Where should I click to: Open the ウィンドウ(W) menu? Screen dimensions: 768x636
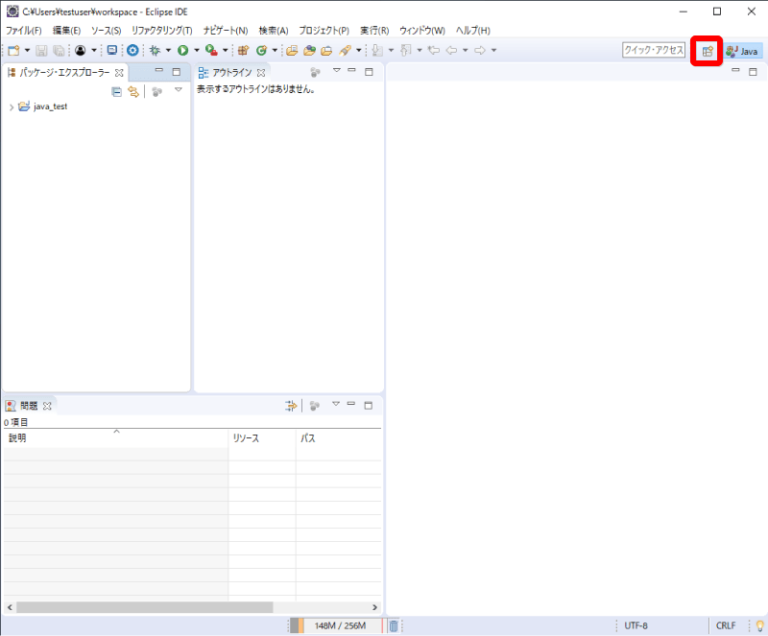(x=422, y=31)
